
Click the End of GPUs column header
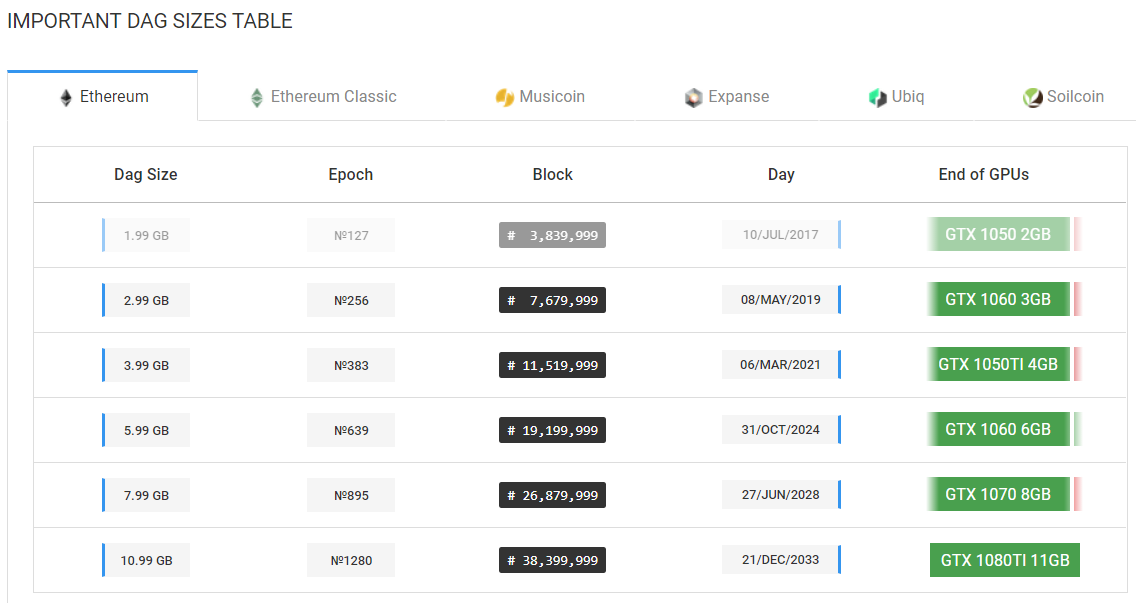(984, 175)
